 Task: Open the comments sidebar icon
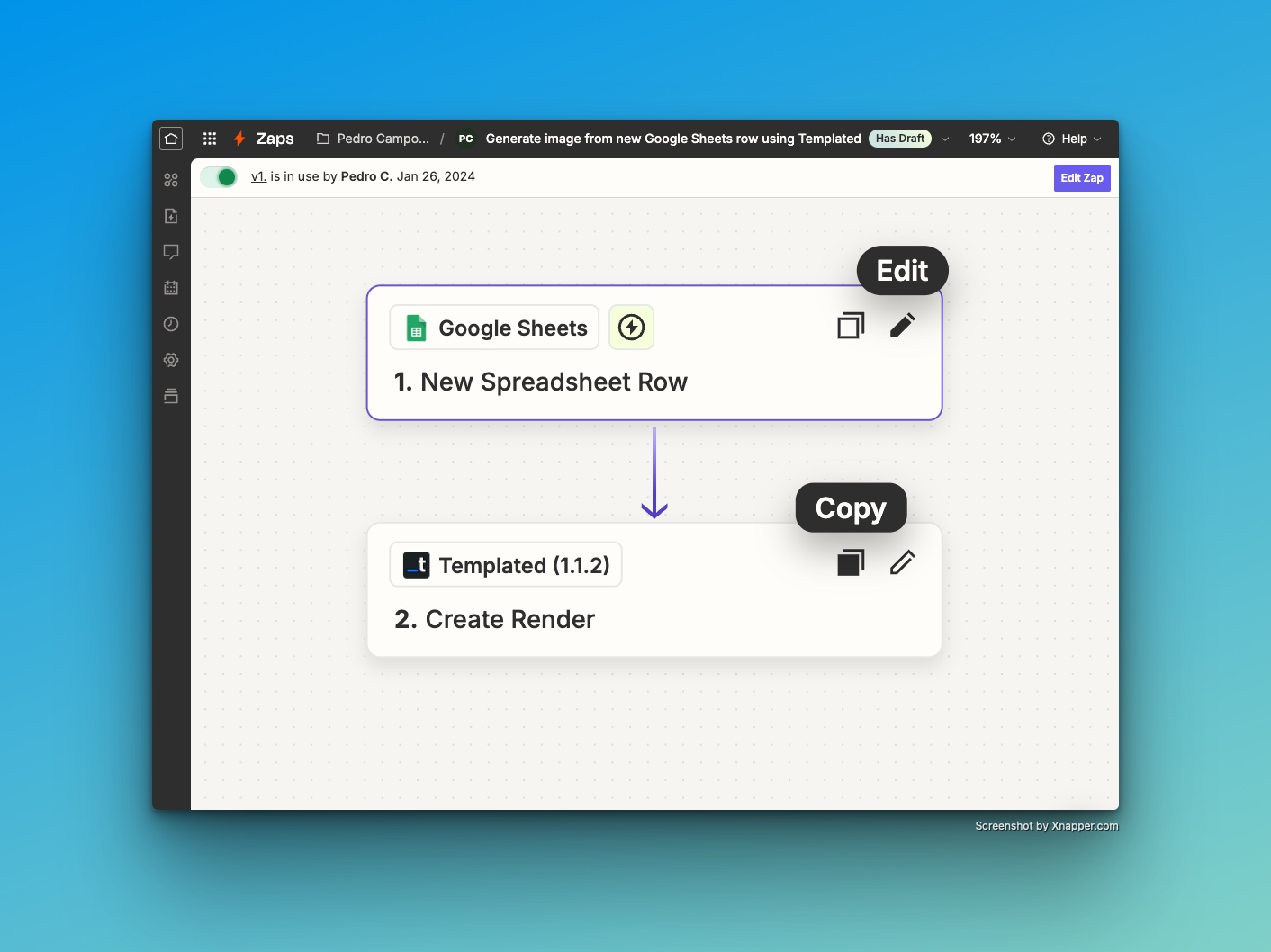[x=171, y=252]
